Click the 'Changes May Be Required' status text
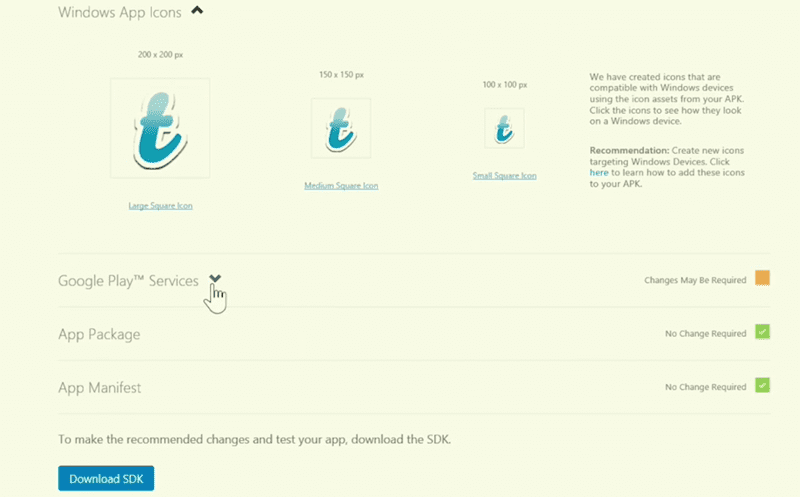 [695, 280]
